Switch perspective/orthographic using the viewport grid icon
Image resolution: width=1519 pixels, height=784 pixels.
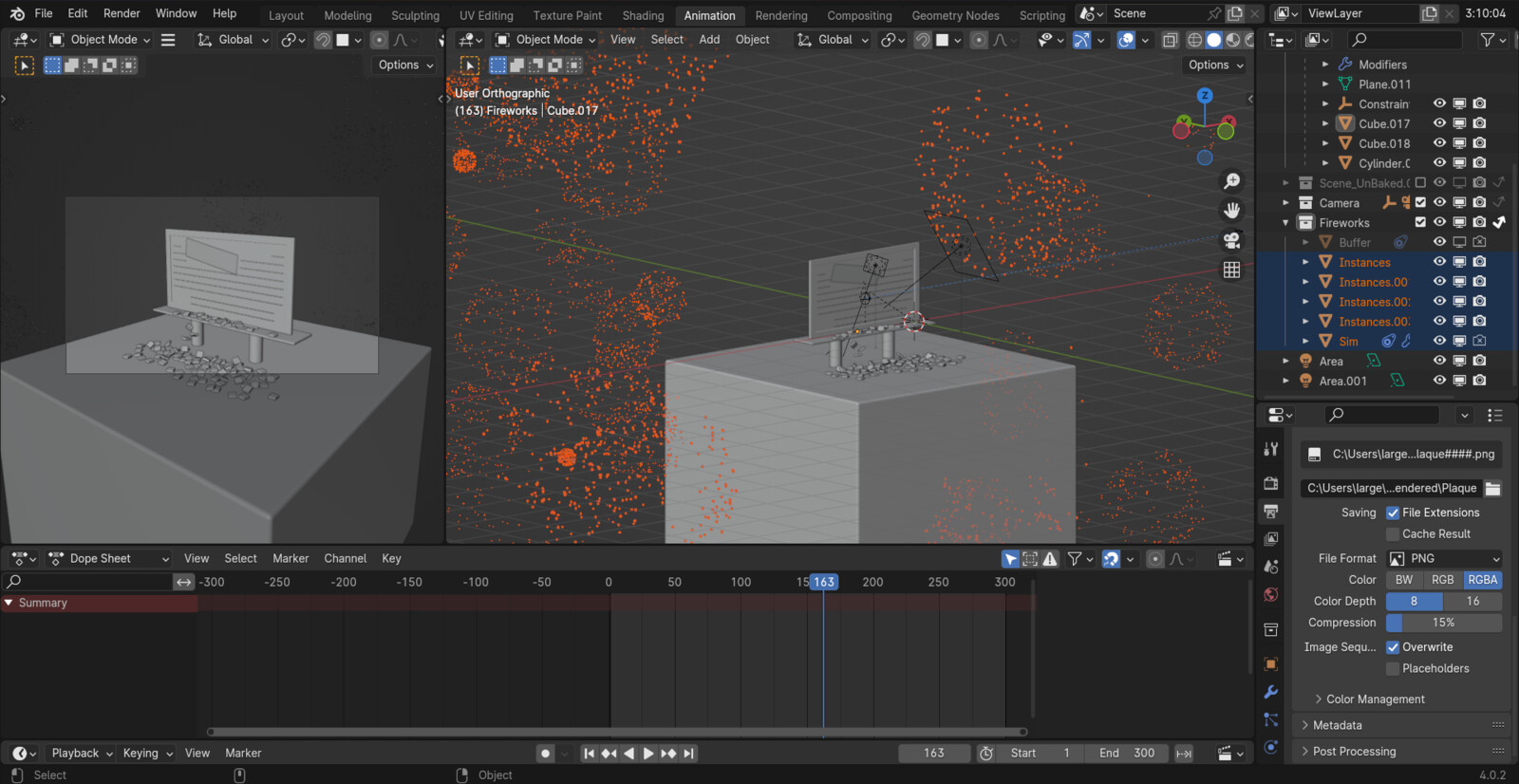[1231, 270]
